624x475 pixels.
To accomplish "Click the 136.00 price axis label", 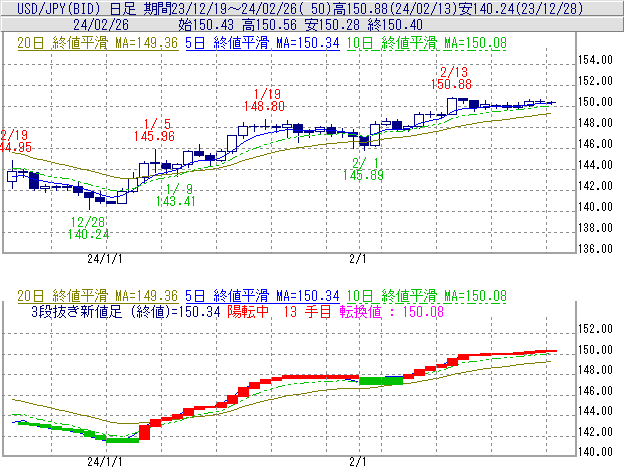I will coord(595,249).
